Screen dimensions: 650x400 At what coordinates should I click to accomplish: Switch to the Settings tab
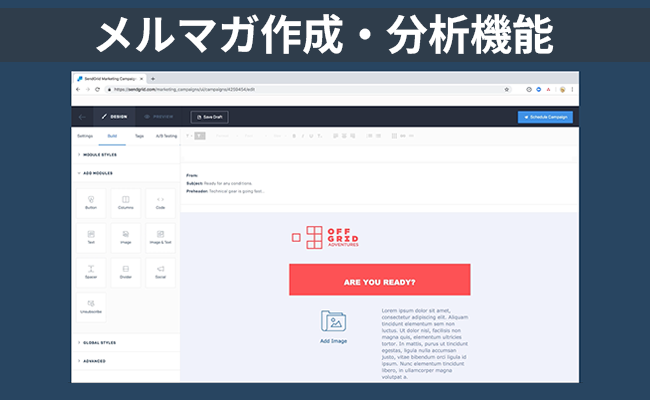tap(85, 136)
